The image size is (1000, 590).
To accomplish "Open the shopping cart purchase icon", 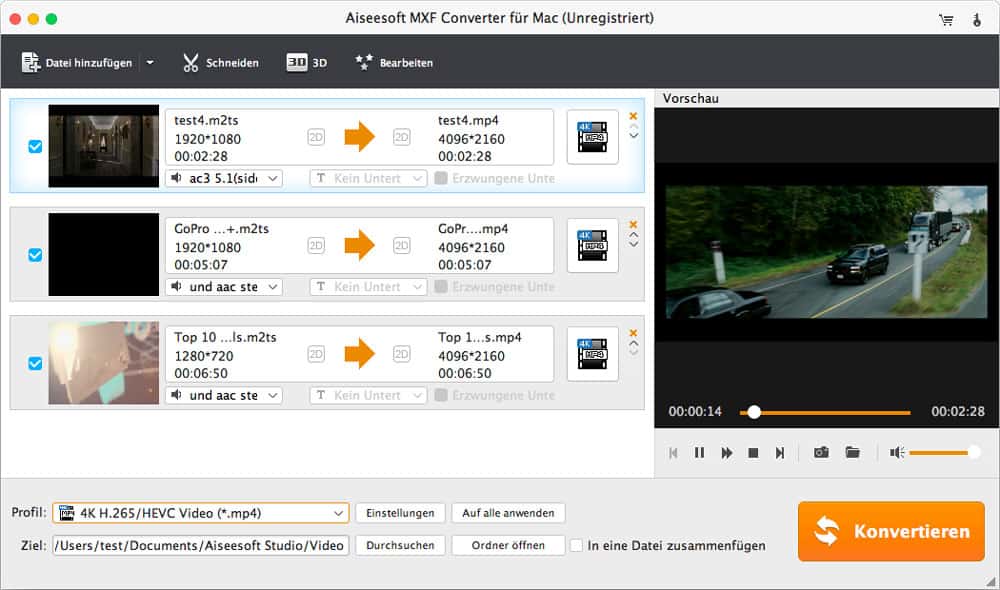I will (x=946, y=20).
